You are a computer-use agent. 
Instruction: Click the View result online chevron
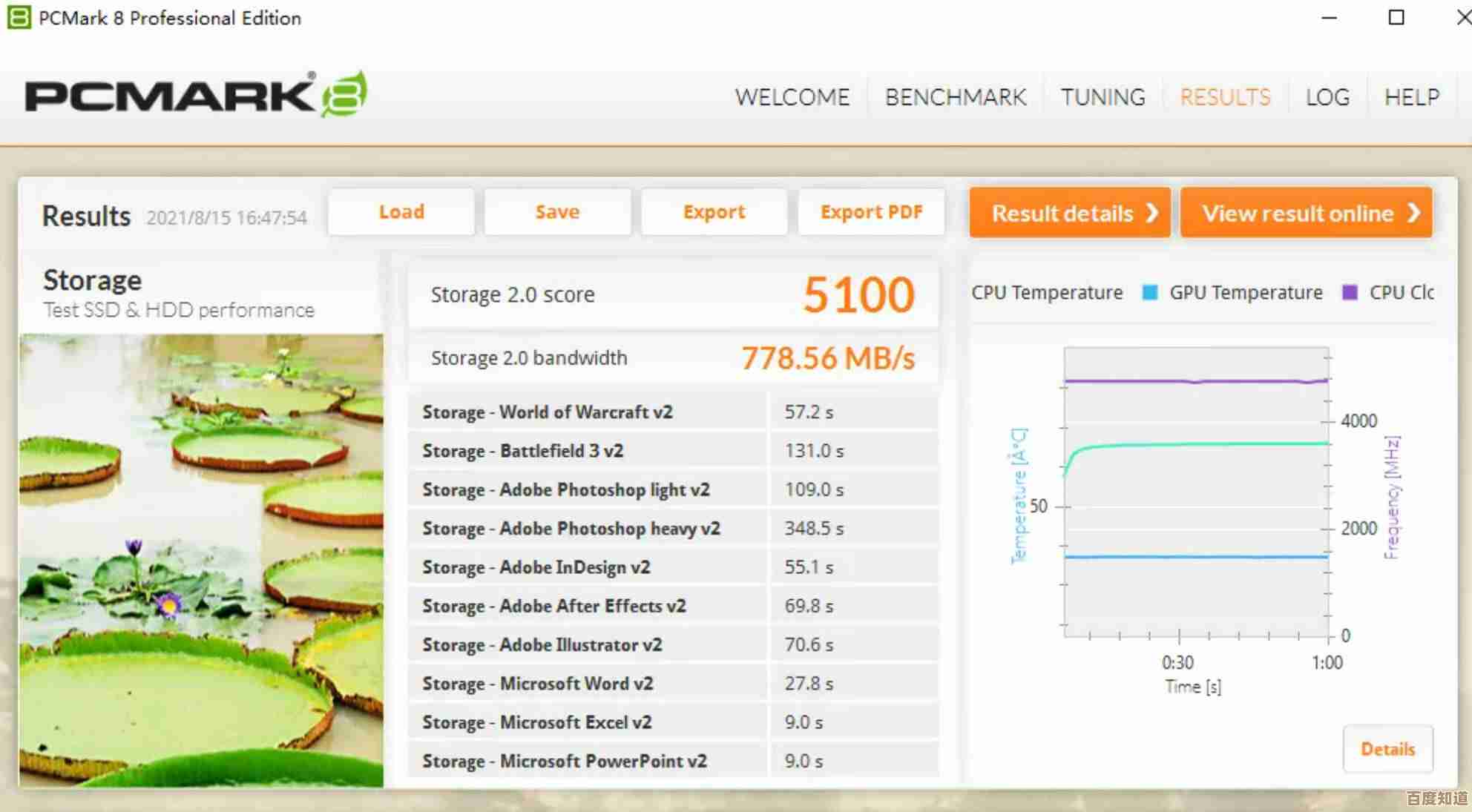click(1413, 214)
